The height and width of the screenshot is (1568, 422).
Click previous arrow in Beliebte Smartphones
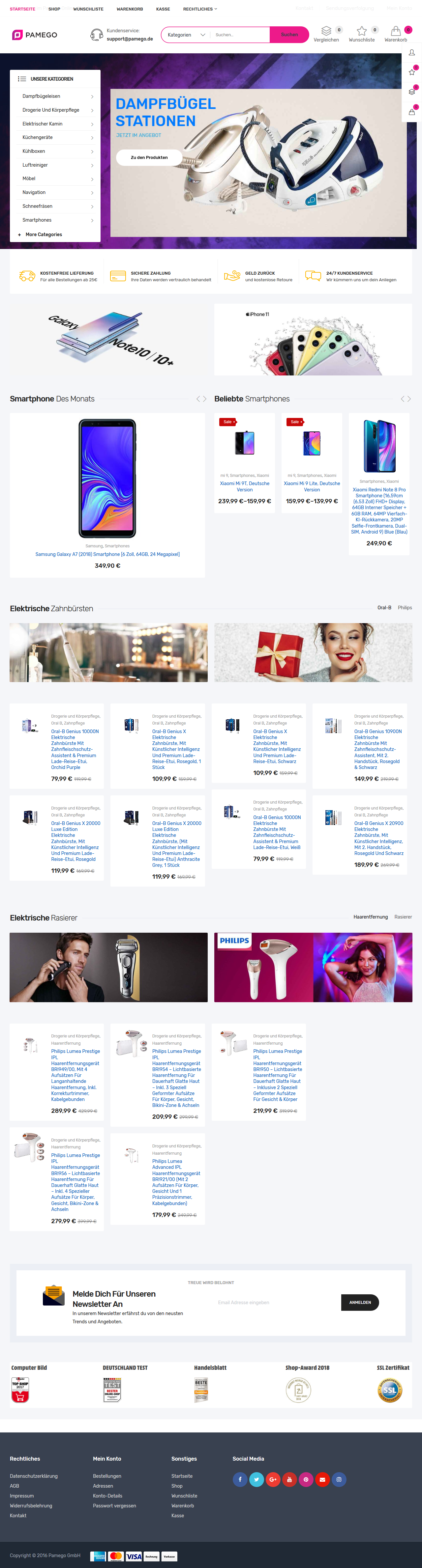(403, 399)
